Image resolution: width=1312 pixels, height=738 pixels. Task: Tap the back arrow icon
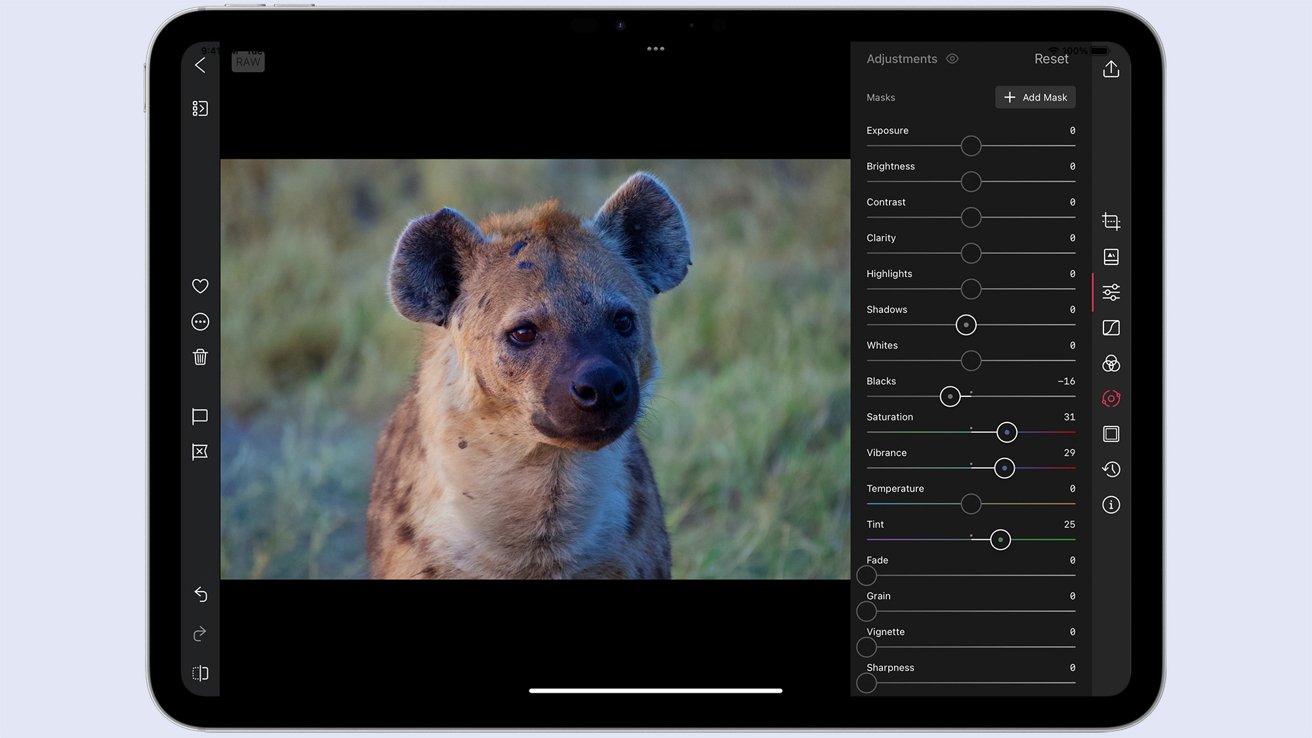click(200, 65)
